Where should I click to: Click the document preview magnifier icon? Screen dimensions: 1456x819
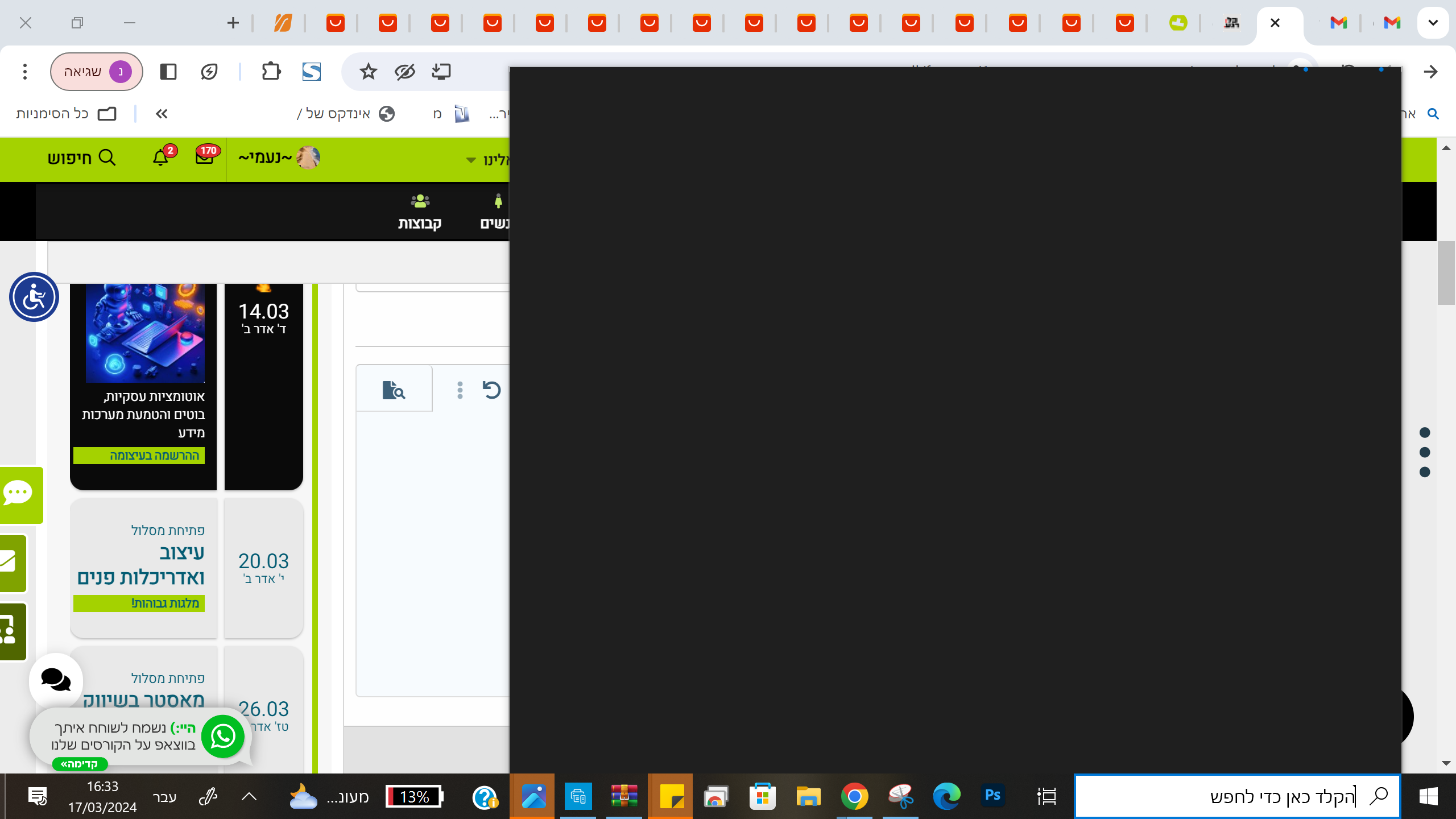(x=394, y=390)
